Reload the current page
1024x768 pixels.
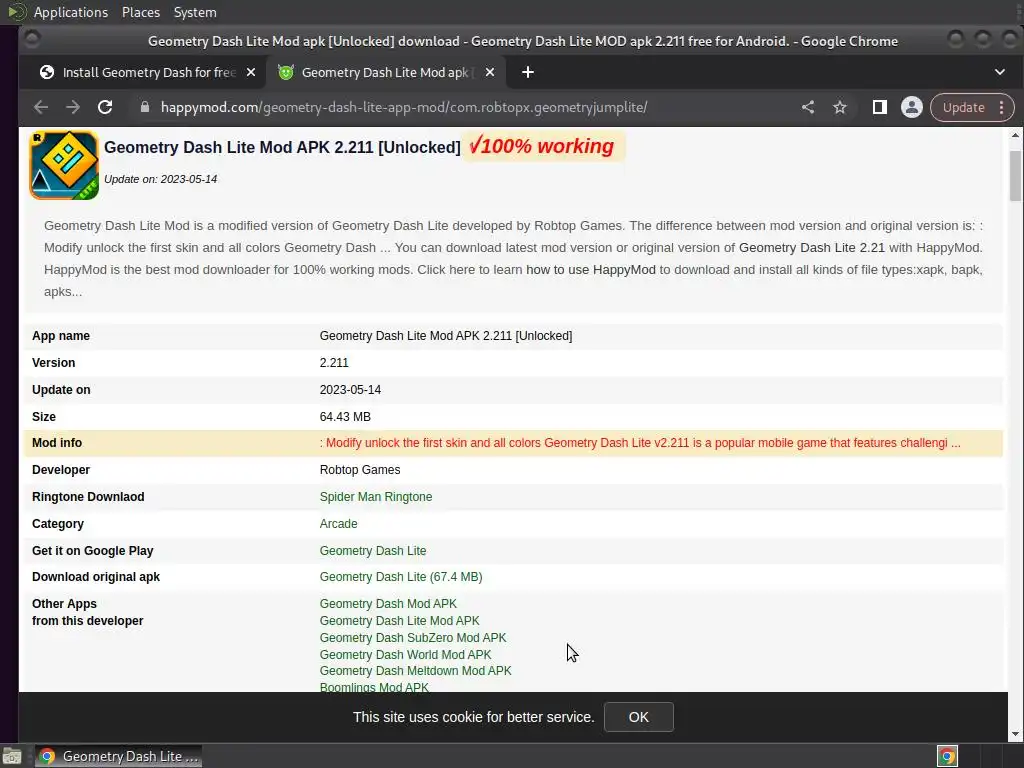(105, 108)
